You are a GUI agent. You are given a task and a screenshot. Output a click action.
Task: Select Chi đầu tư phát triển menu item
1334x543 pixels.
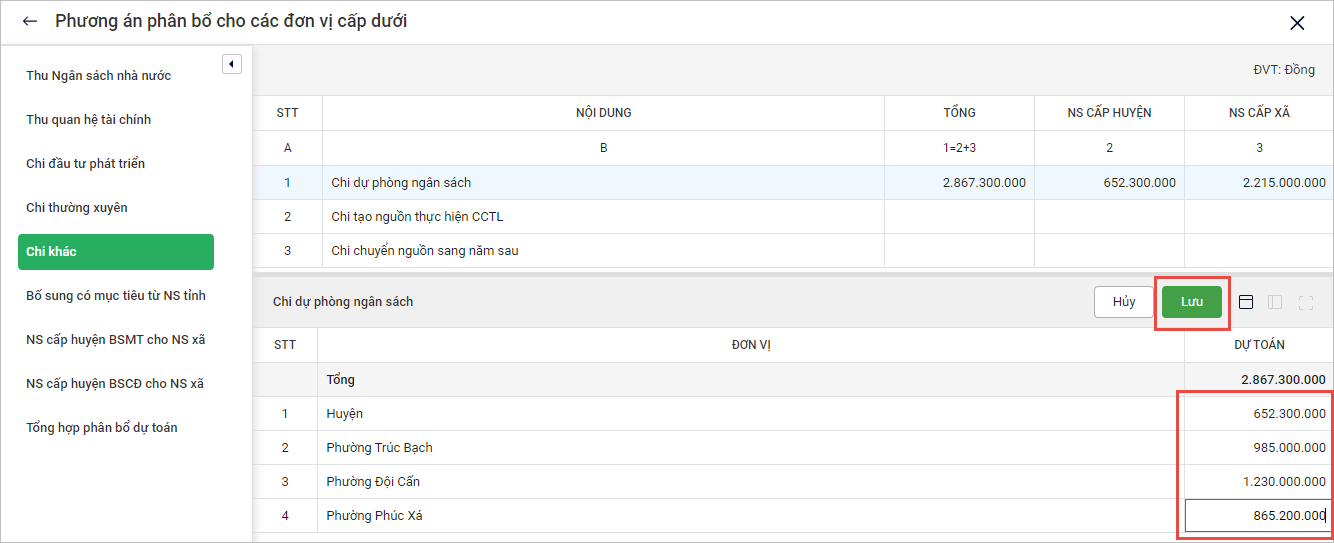pyautogui.click(x=85, y=164)
